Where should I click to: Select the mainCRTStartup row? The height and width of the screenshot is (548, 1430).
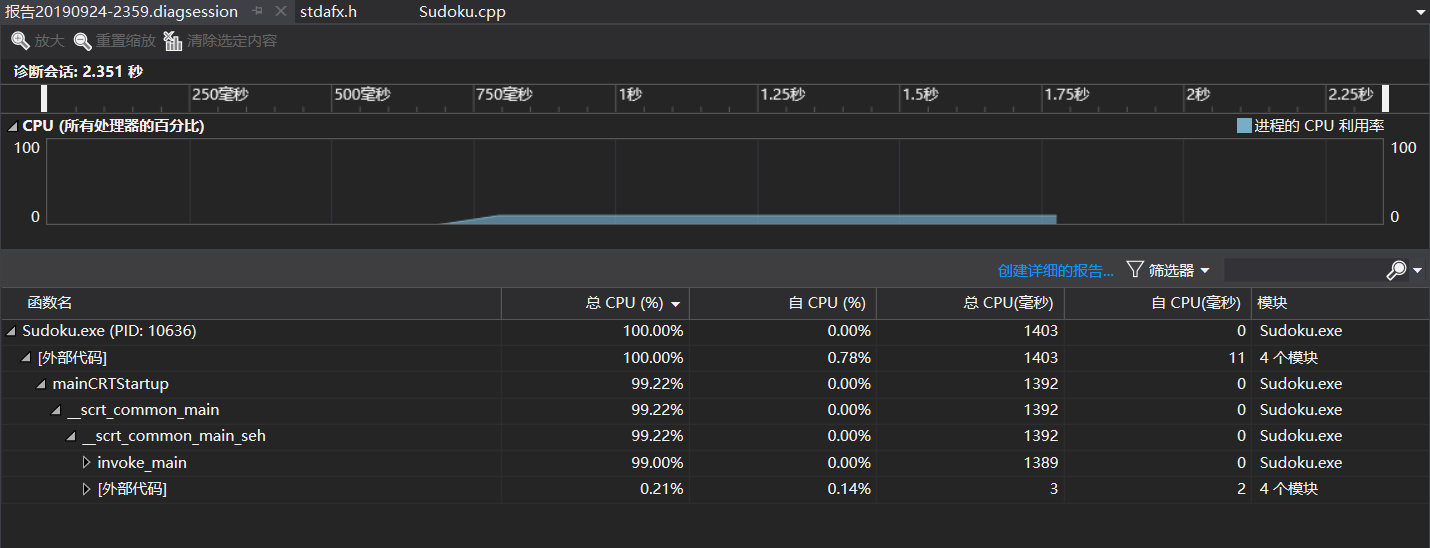tap(715, 384)
